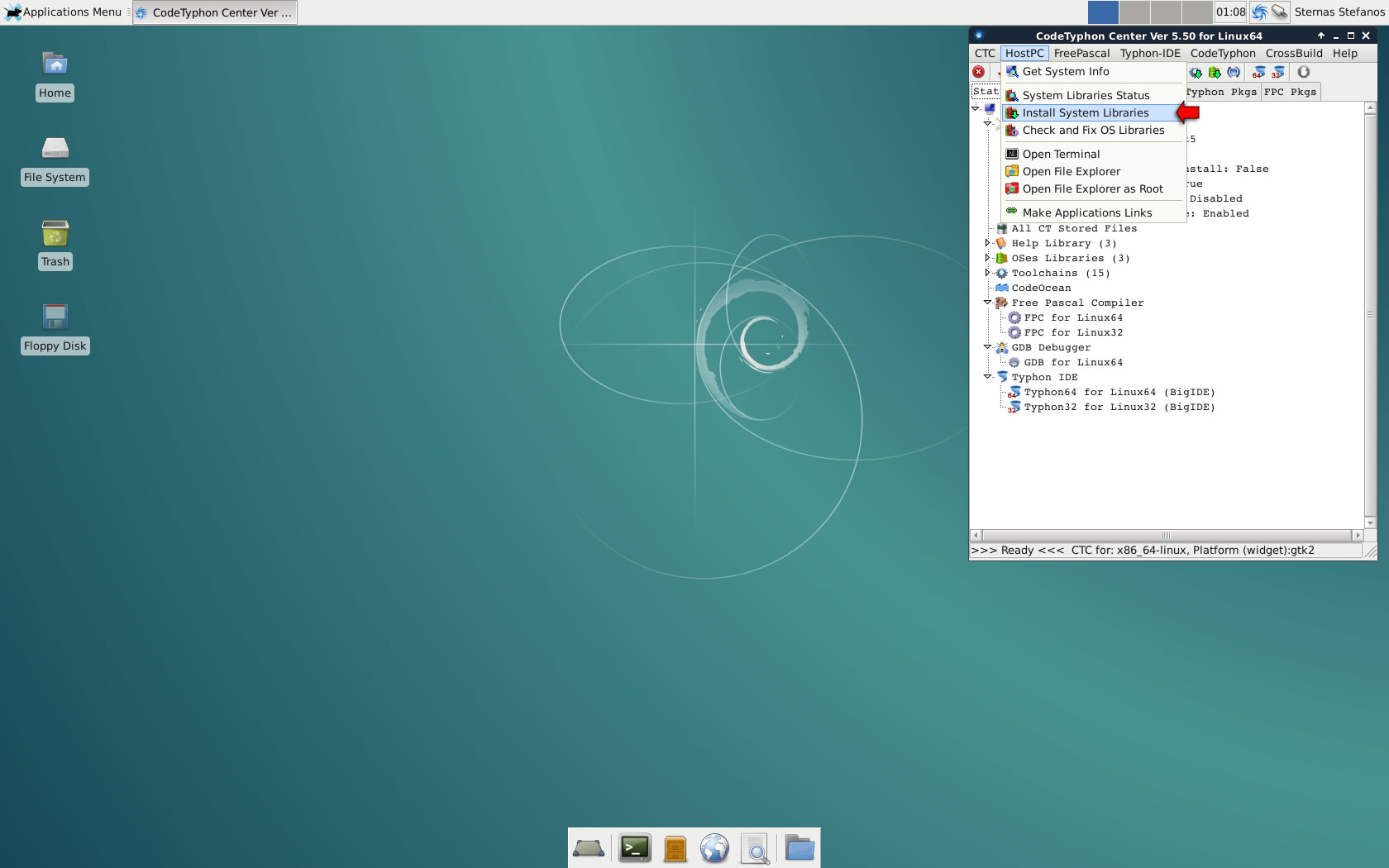1389x868 pixels.
Task: Expand the OSes Libraries tree node
Action: point(987,258)
